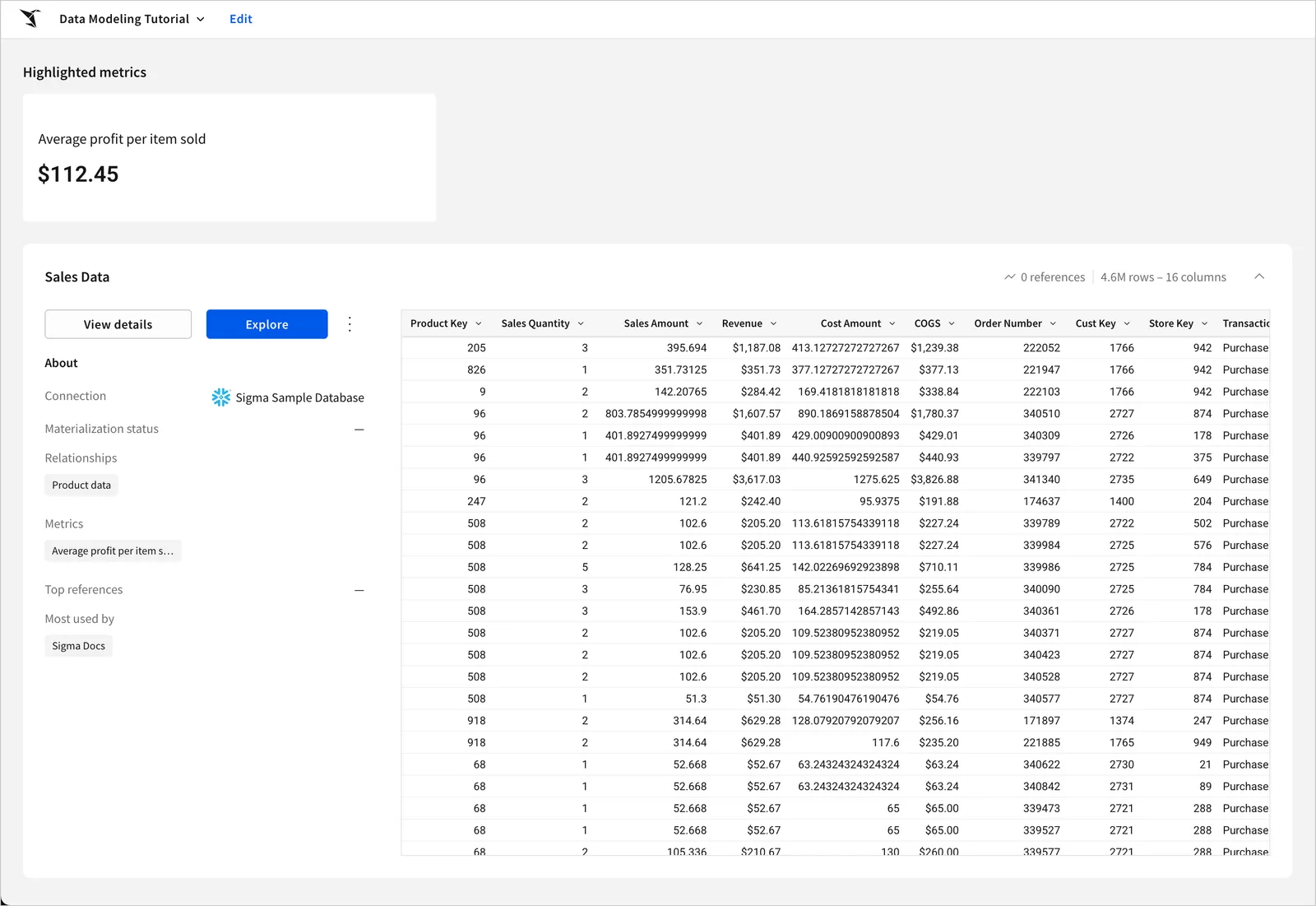Viewport: 1316px width, 906px height.
Task: Click the Sales Data section title
Action: pyautogui.click(x=76, y=277)
